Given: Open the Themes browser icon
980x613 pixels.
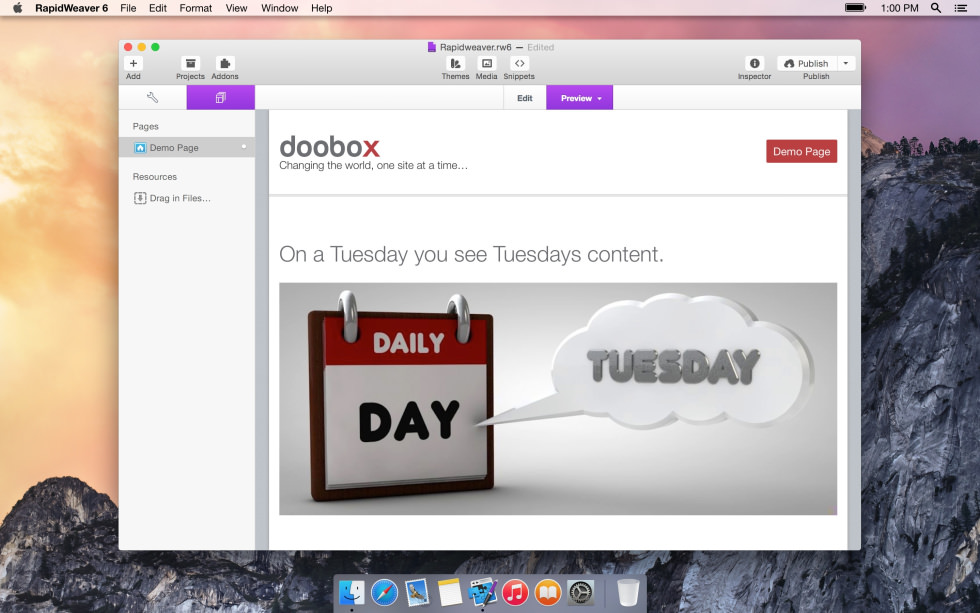Looking at the screenshot, I should pyautogui.click(x=455, y=63).
